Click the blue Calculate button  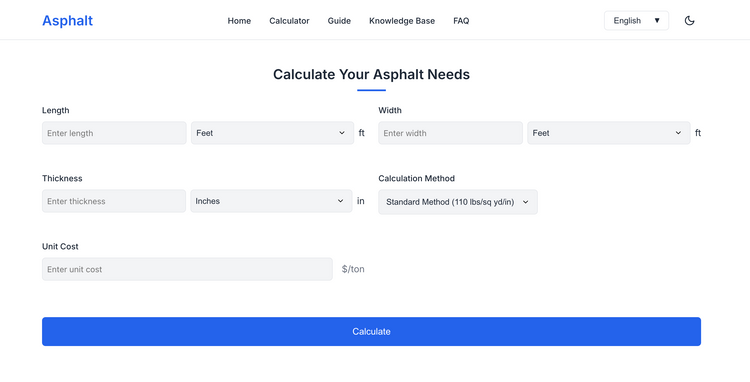point(371,331)
